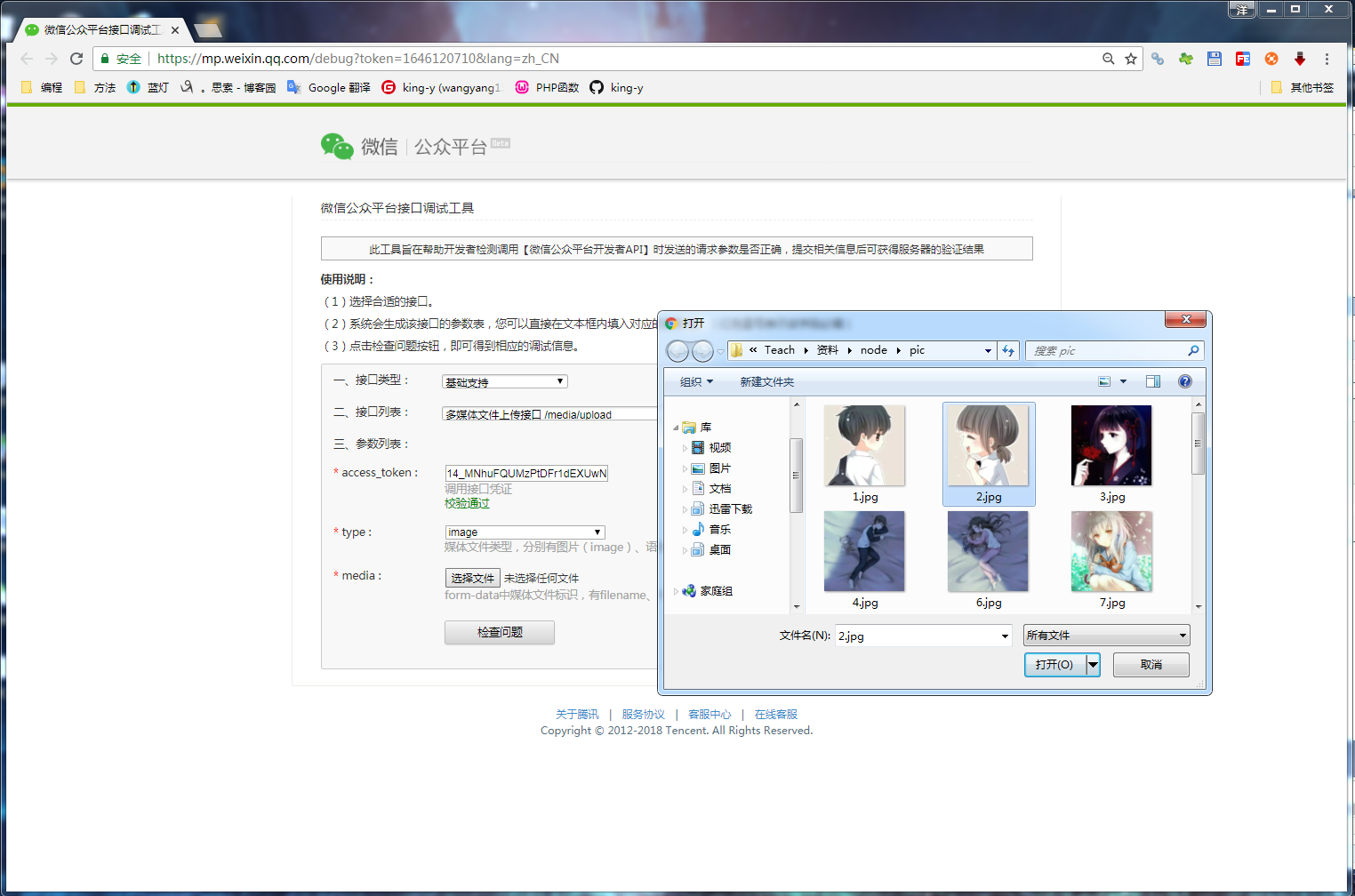
Task: Open the 编程 bookmark folder
Action: coord(42,87)
